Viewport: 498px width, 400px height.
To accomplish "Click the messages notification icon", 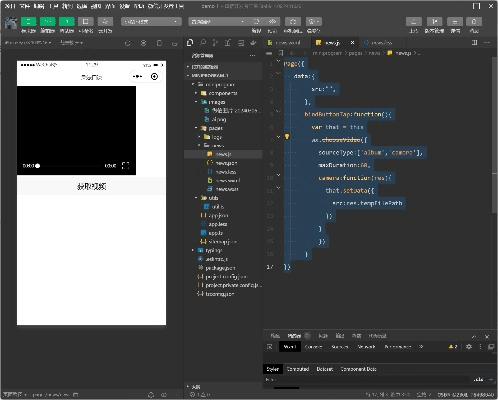I will point(474,22).
